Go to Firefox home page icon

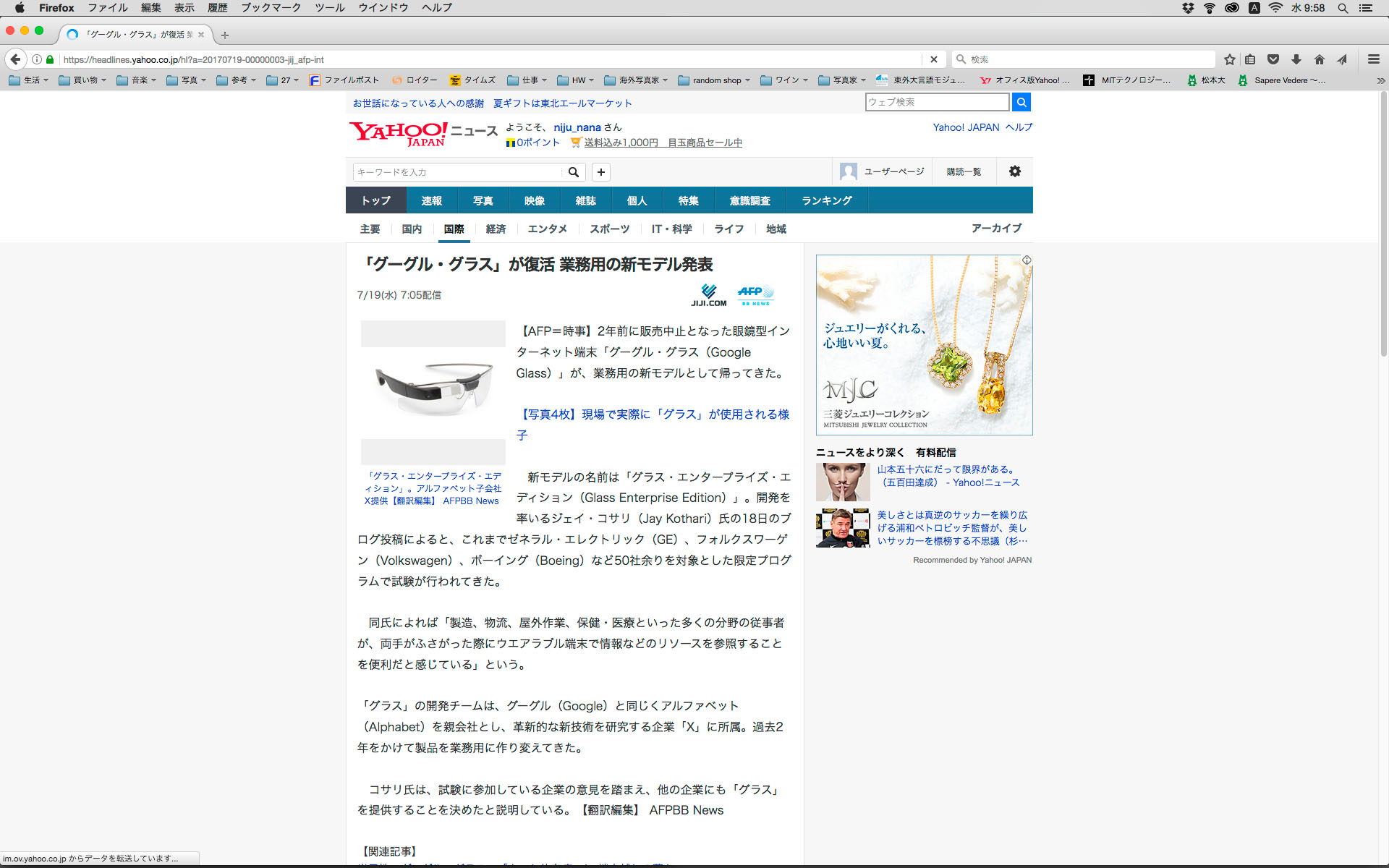coord(1320,59)
